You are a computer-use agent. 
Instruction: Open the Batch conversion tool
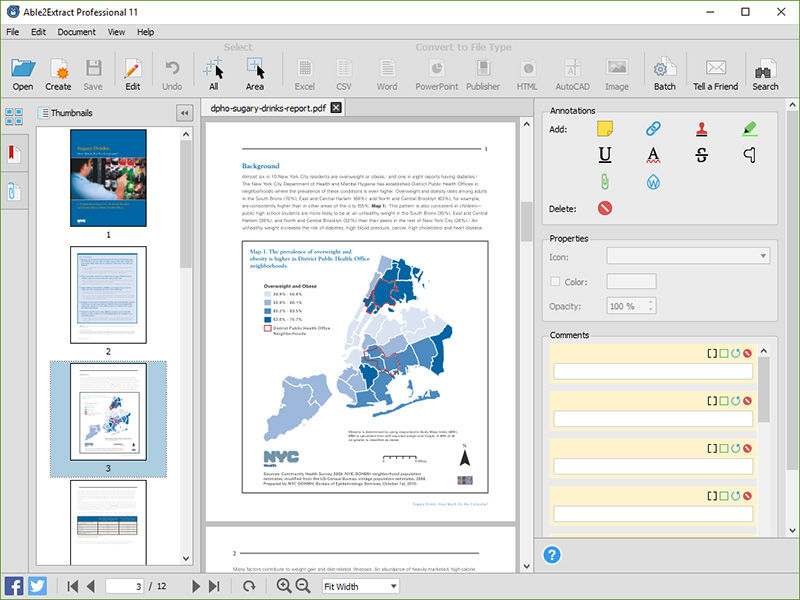(664, 75)
